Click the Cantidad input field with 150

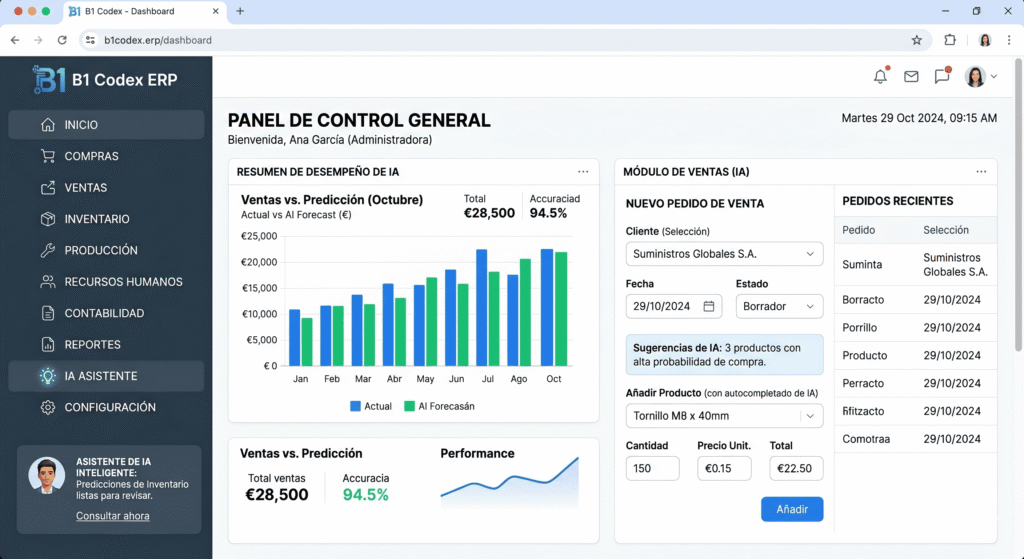click(652, 468)
